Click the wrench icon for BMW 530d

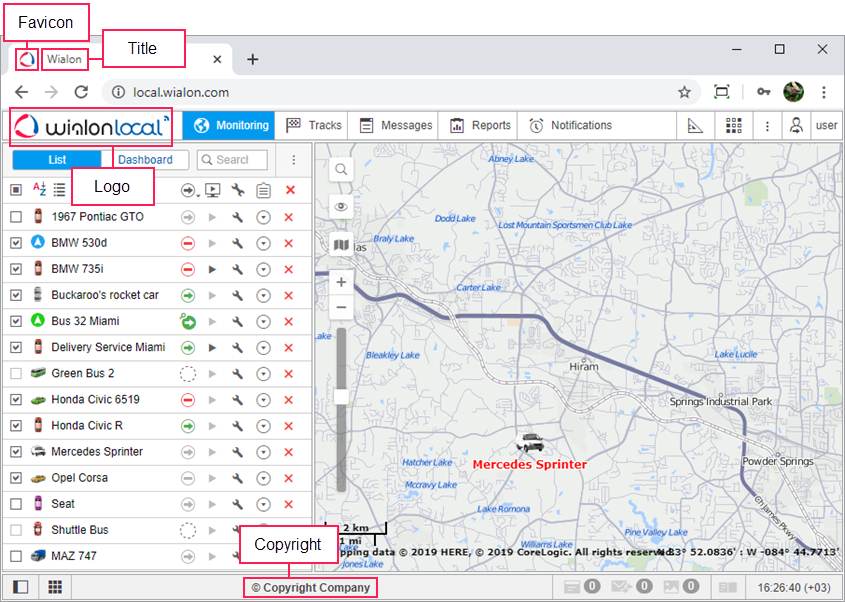tap(237, 243)
